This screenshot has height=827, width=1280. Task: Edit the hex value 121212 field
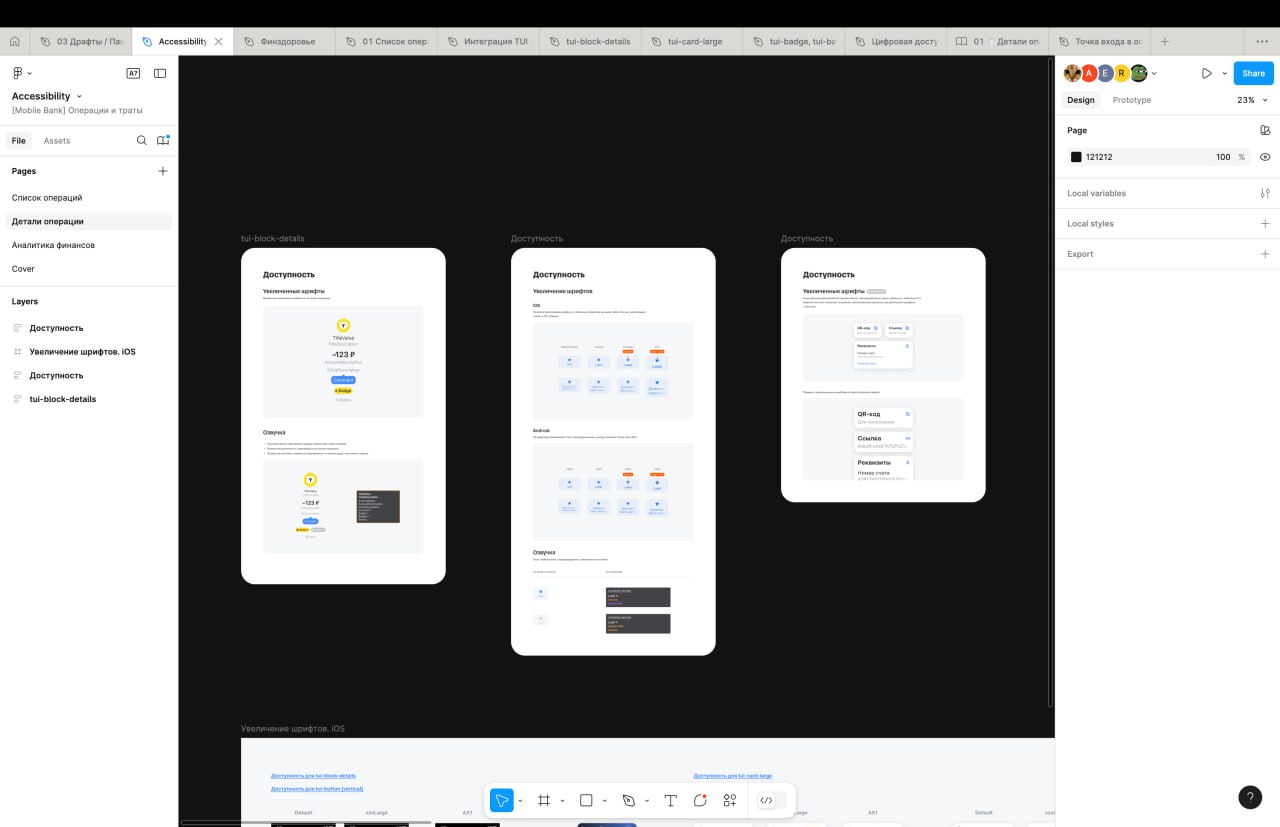tap(1099, 157)
